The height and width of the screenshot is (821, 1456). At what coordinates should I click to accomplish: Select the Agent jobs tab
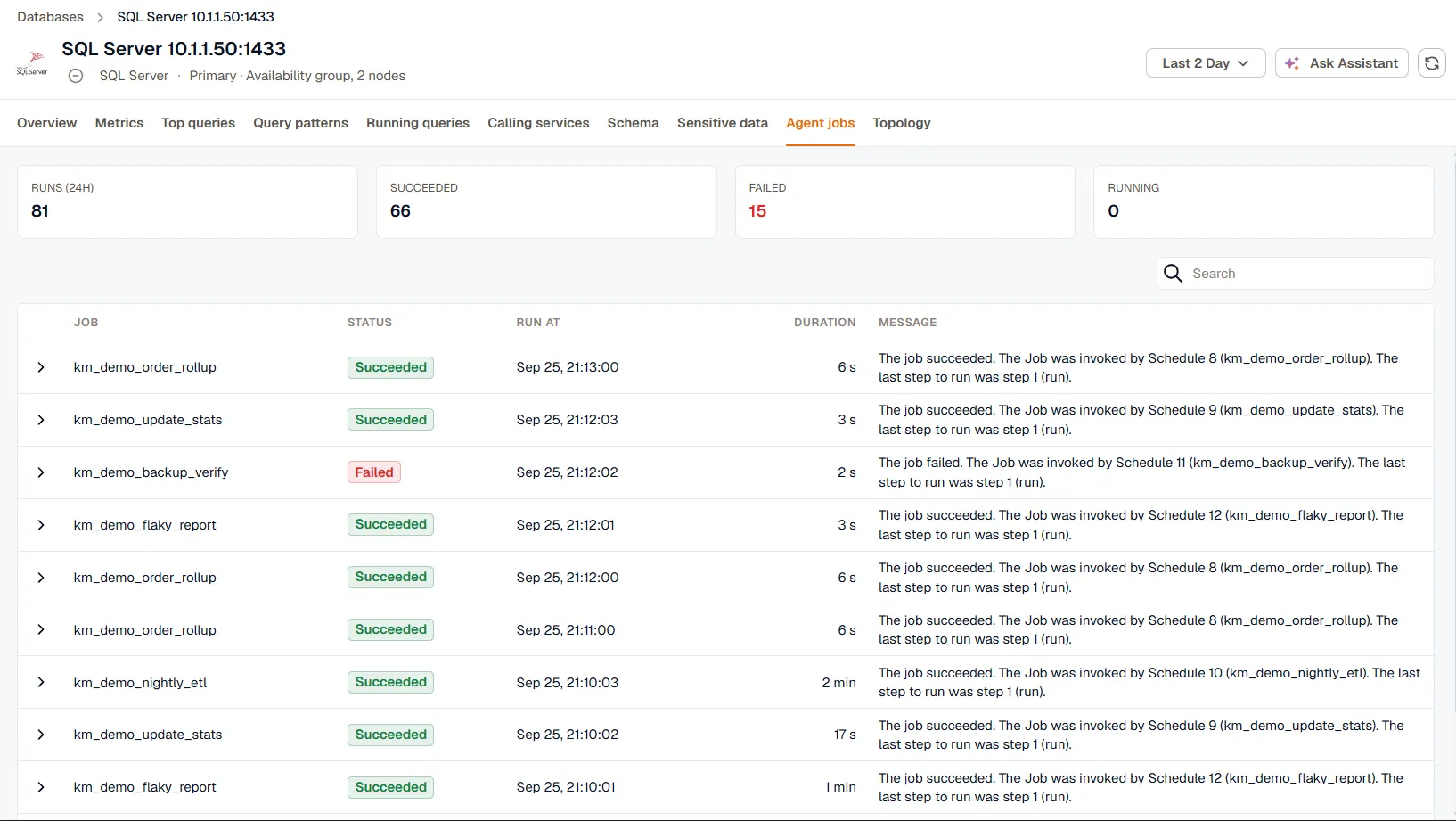coord(820,123)
